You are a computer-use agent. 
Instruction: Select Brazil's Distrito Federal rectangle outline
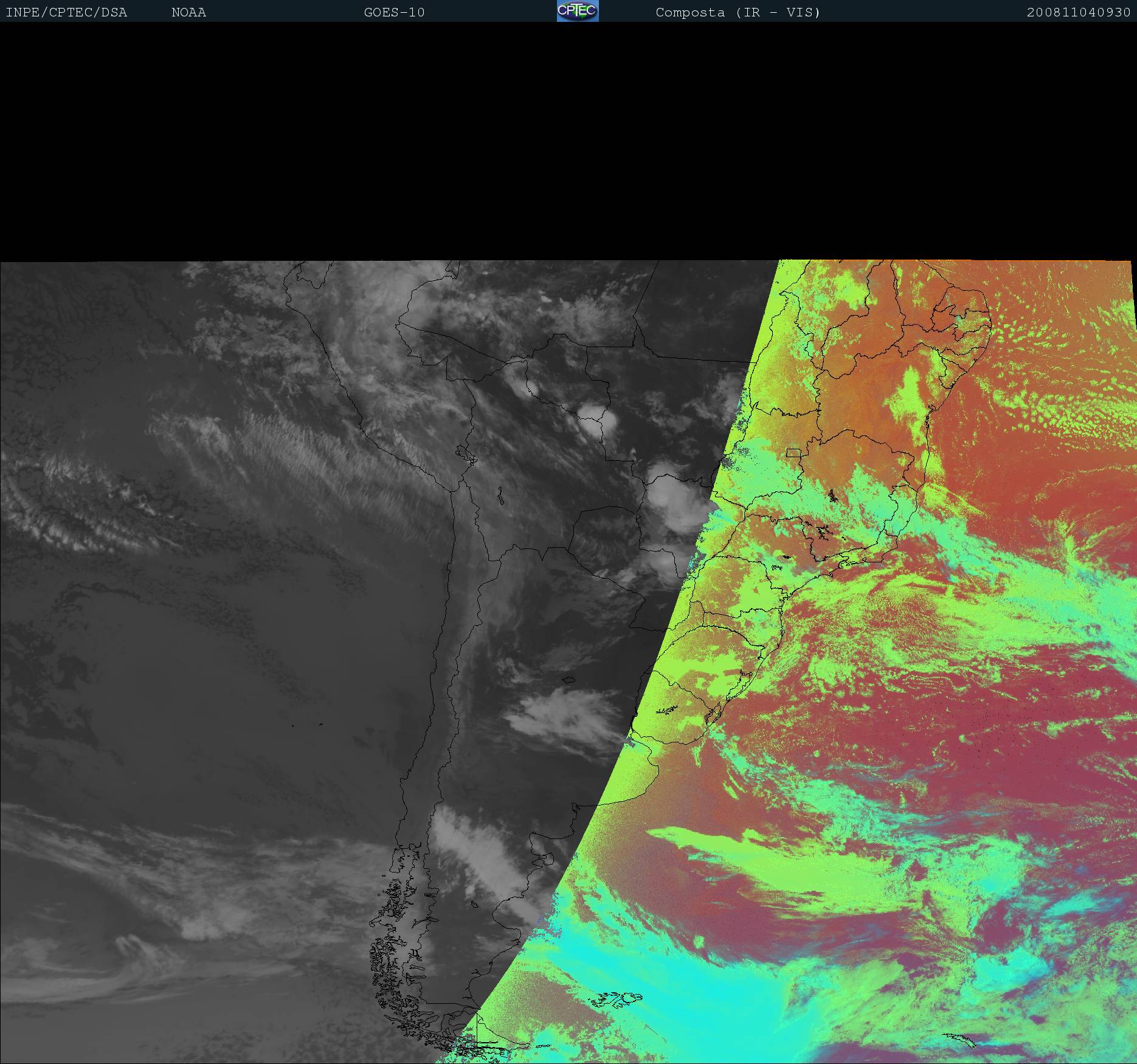793,452
